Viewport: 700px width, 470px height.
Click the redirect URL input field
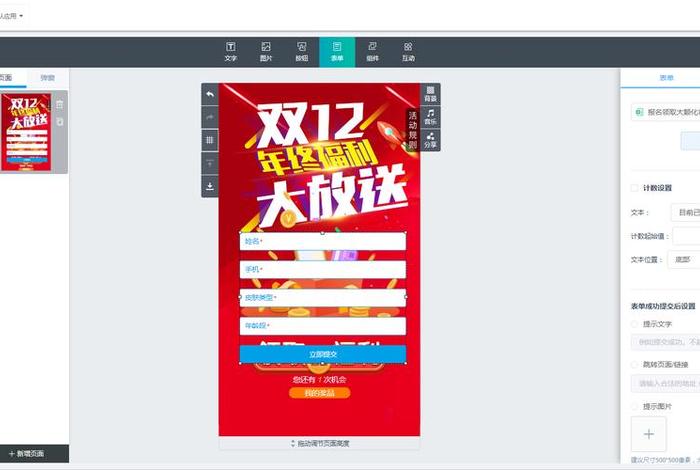tap(666, 383)
